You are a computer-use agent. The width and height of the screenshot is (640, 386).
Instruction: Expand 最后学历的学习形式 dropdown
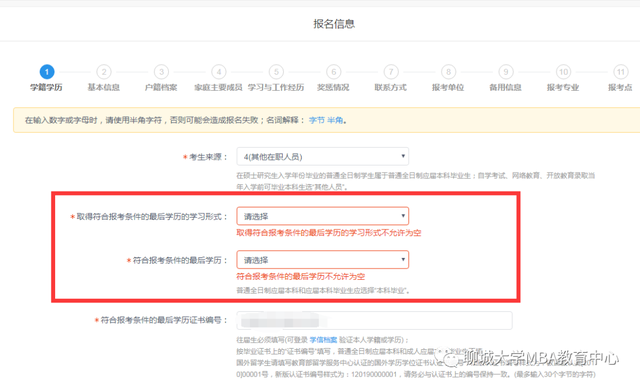pos(322,216)
